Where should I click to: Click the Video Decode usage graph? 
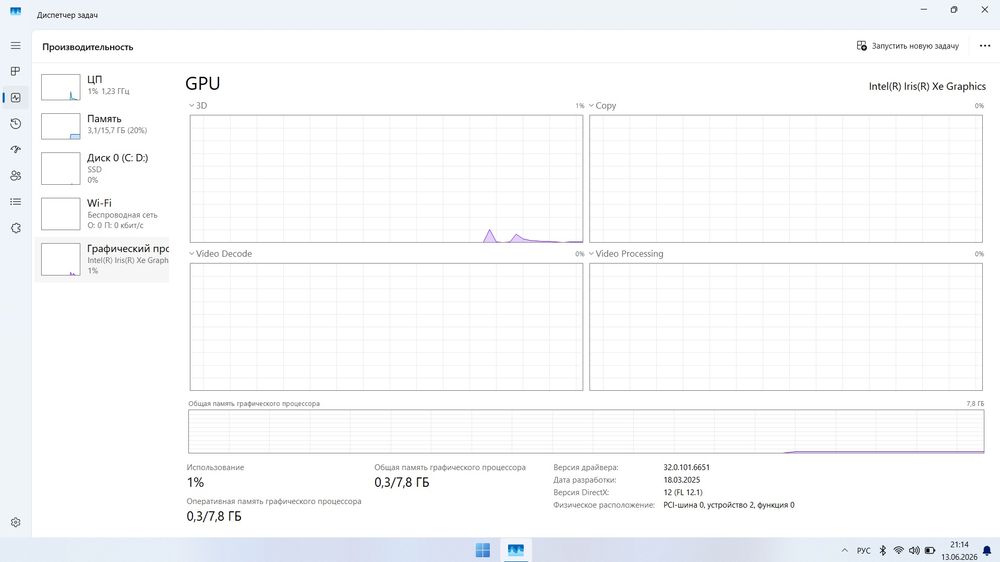pyautogui.click(x=386, y=327)
